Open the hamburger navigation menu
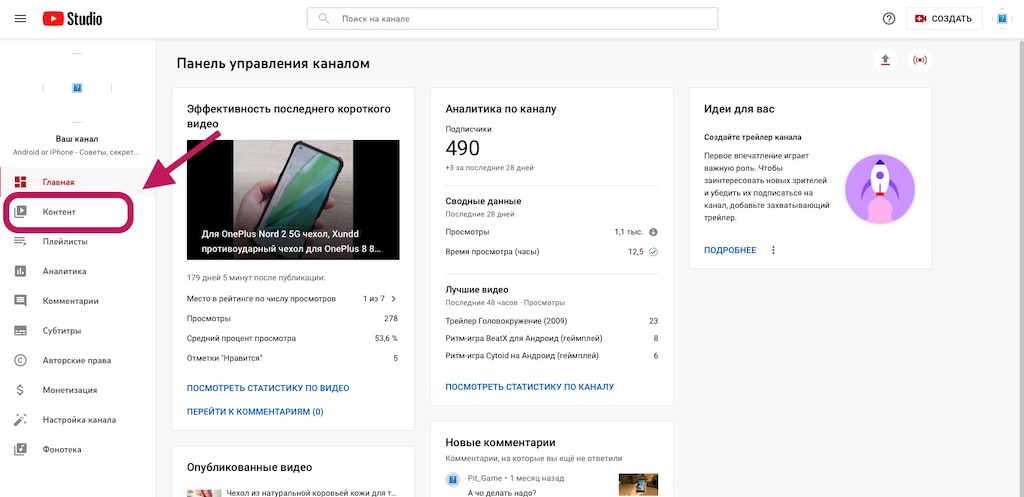 point(20,19)
